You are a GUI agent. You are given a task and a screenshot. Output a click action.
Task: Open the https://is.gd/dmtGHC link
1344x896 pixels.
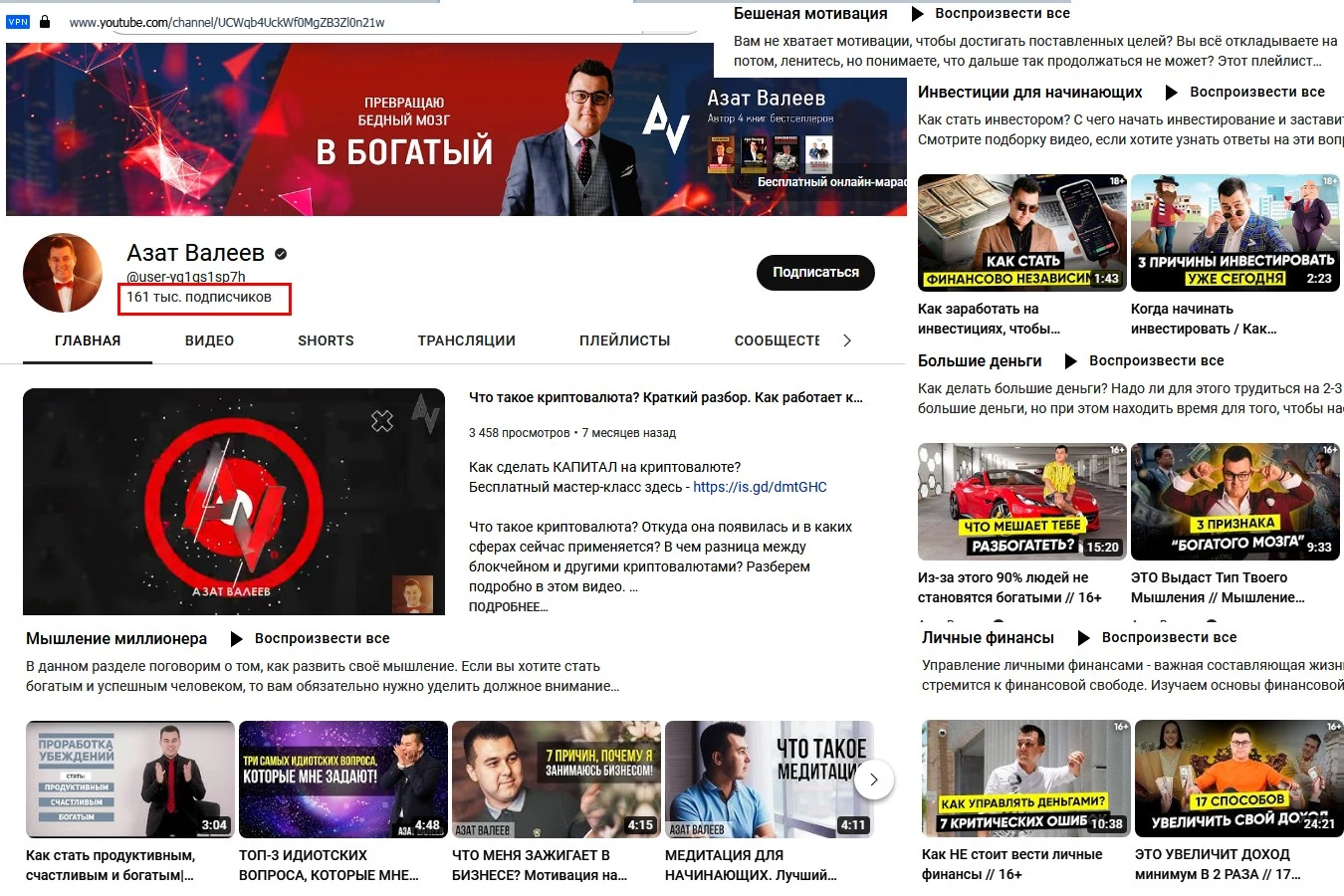click(x=760, y=487)
